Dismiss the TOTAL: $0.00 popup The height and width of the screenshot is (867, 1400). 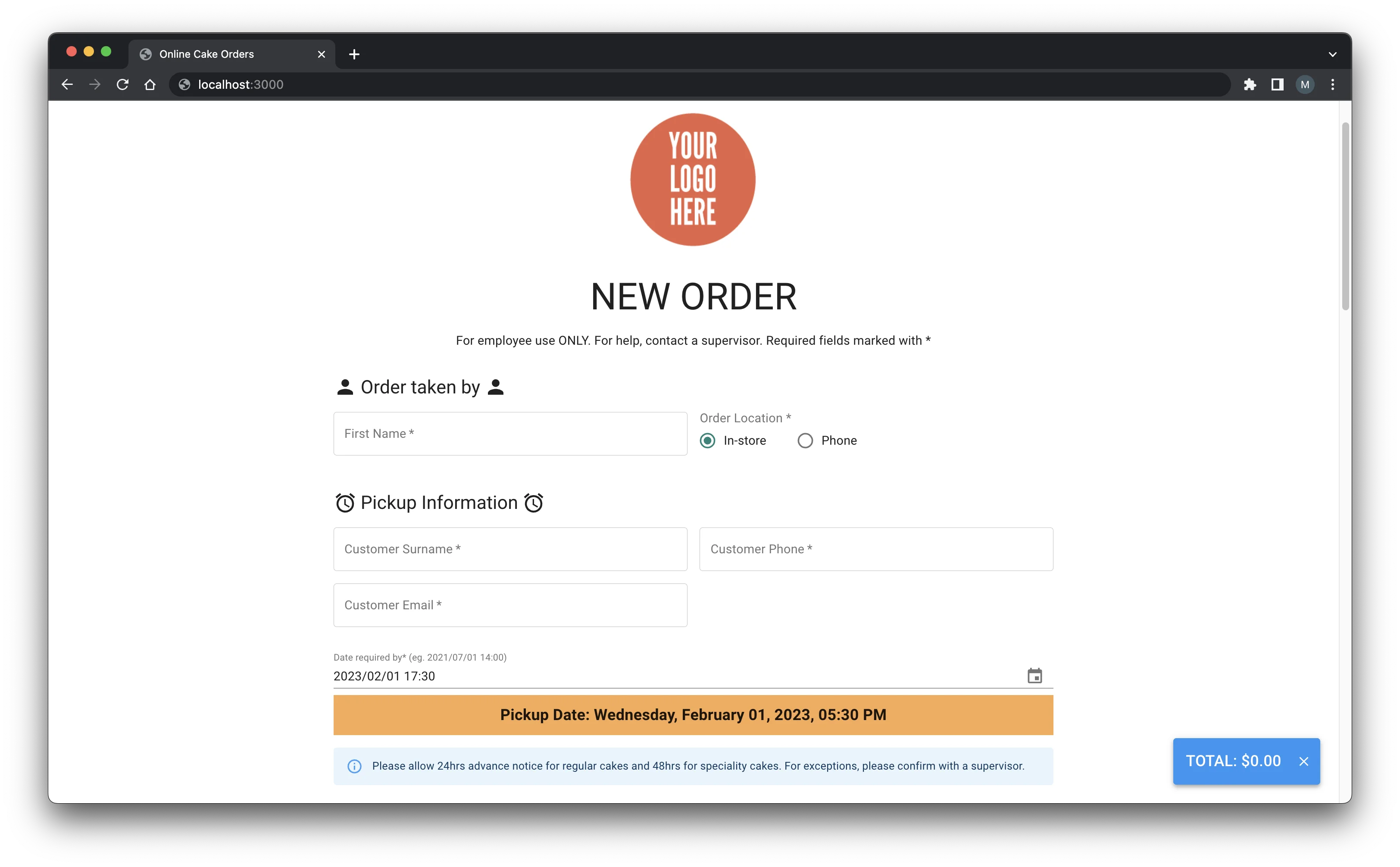(x=1303, y=761)
